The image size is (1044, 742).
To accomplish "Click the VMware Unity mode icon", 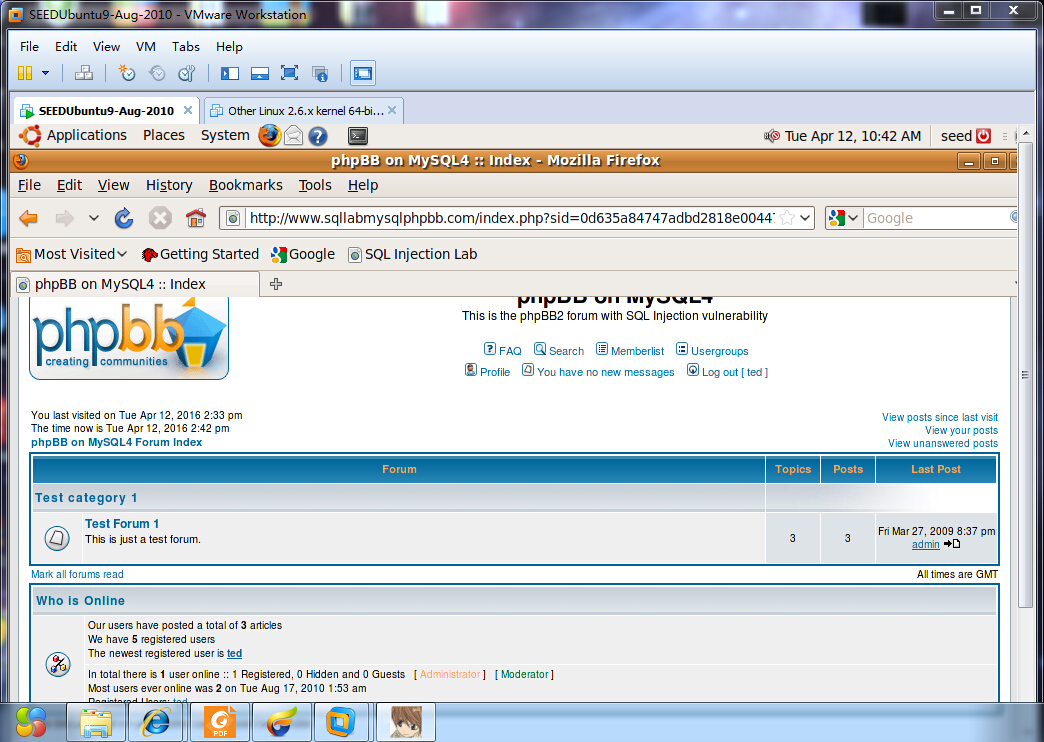I will coord(320,73).
